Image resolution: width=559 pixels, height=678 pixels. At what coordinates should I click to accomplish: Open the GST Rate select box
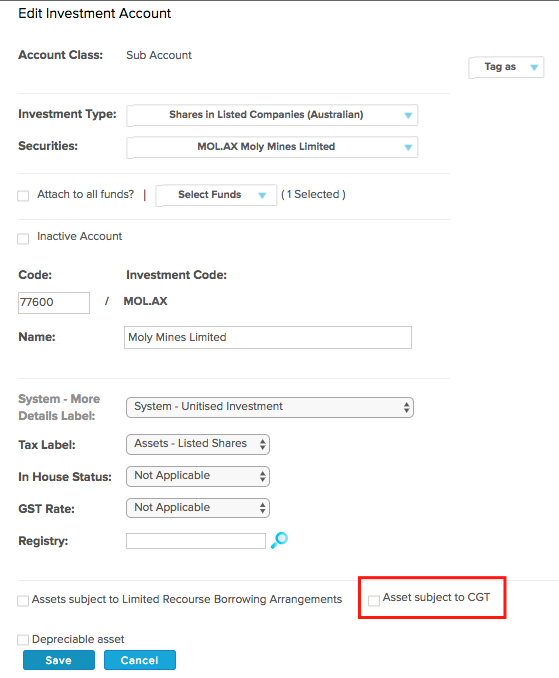point(198,508)
